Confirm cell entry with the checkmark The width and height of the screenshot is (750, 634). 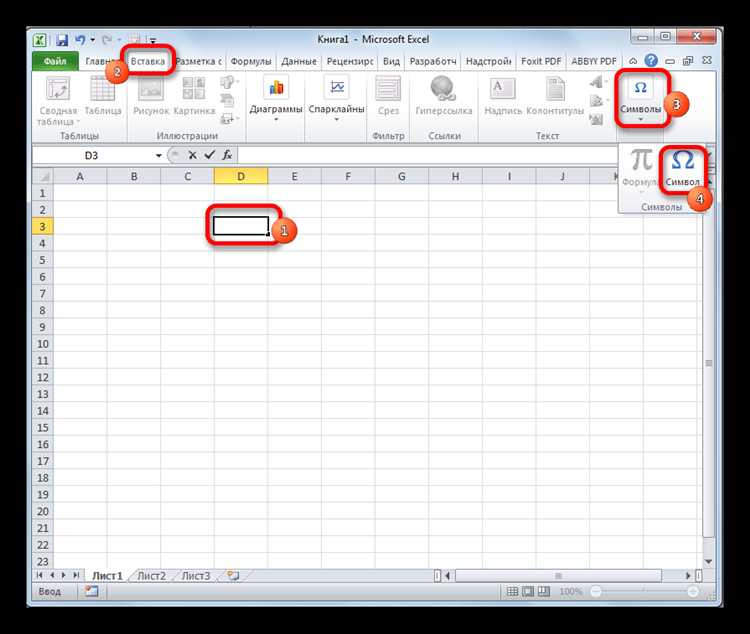pos(210,155)
